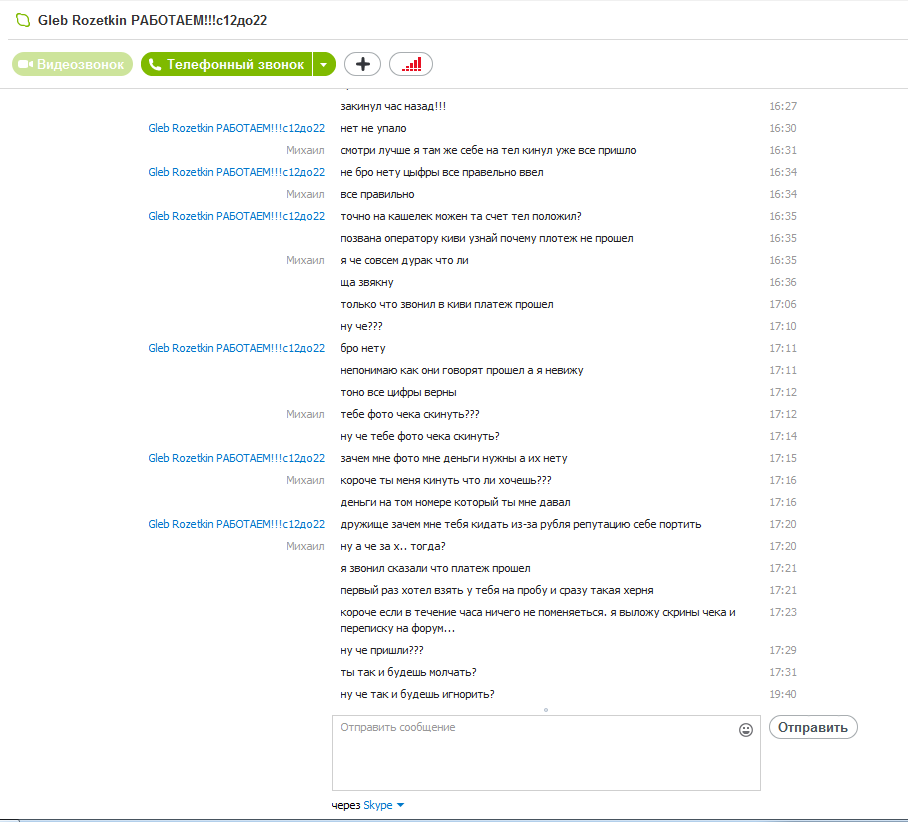Image resolution: width=908 pixels, height=822 pixels.
Task: Click Gleb Rozetkin sender name at 16:35
Action: click(236, 217)
